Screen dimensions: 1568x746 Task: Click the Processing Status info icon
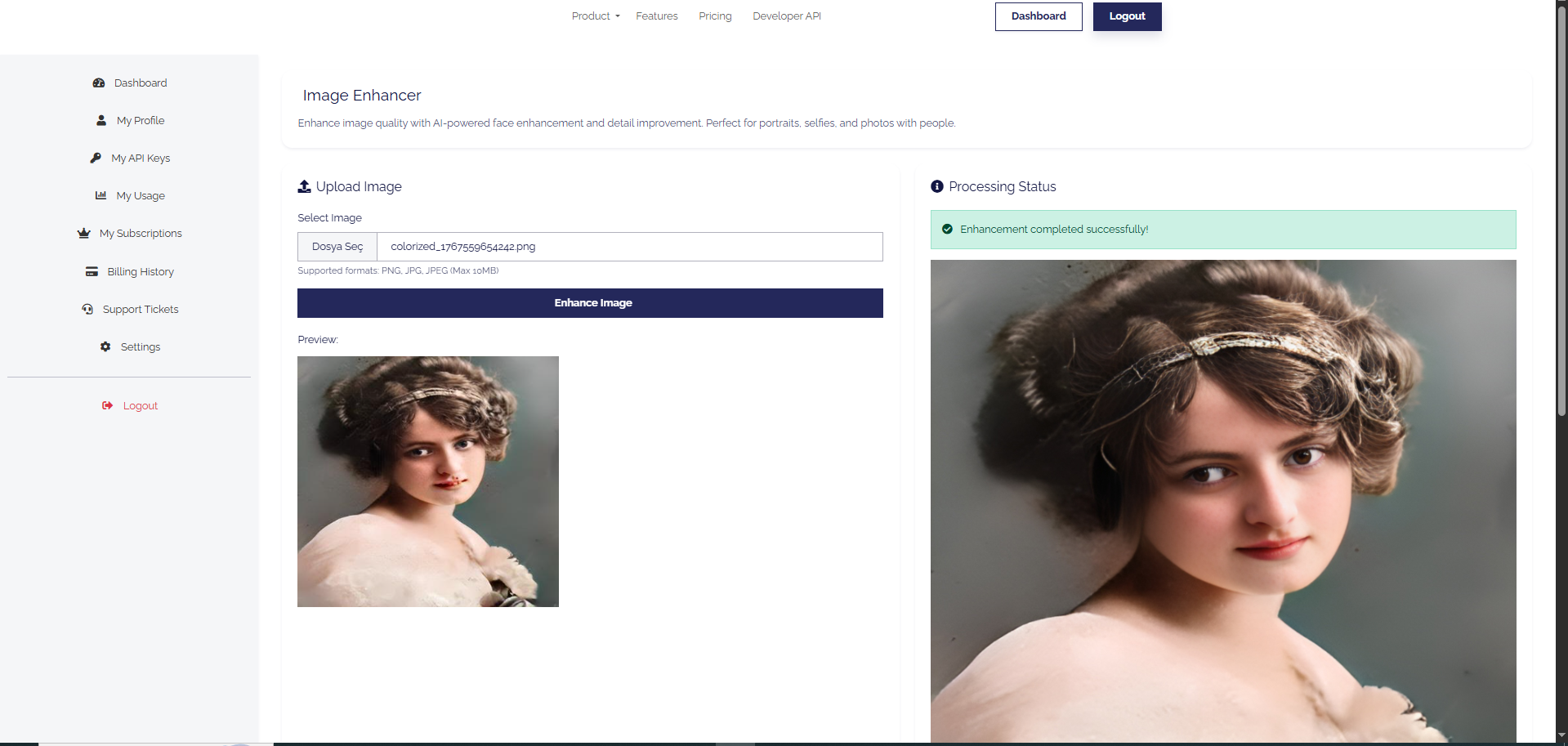coord(937,187)
